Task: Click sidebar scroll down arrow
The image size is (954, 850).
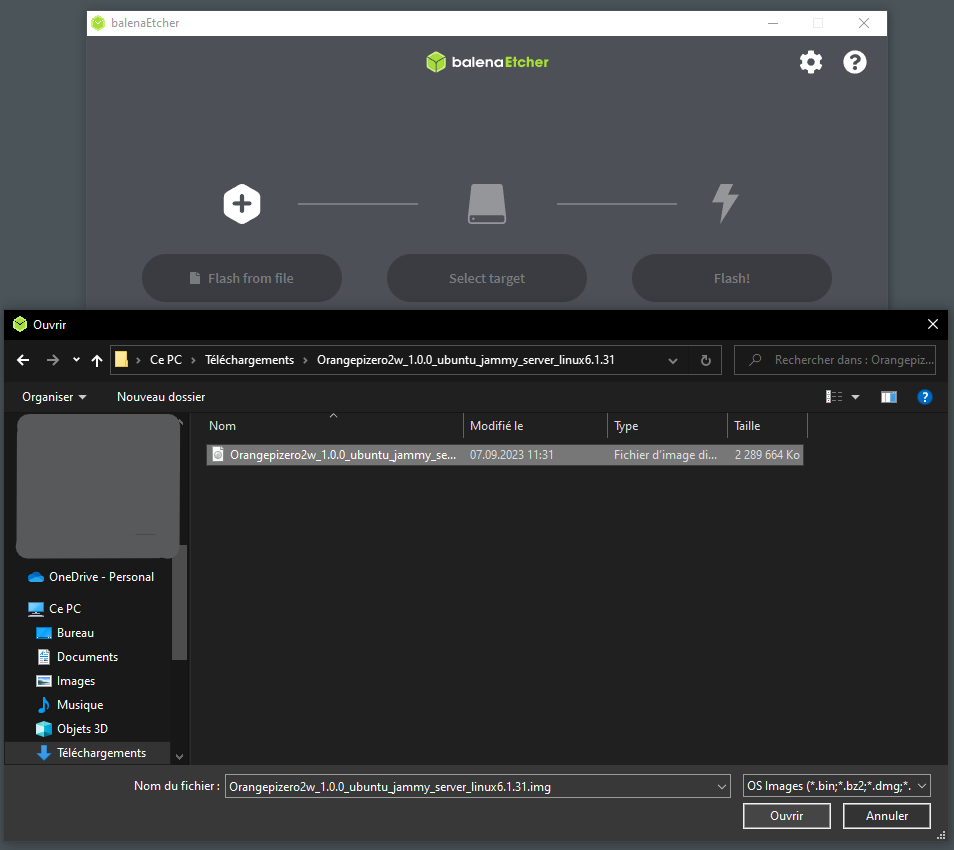Action: tap(179, 756)
